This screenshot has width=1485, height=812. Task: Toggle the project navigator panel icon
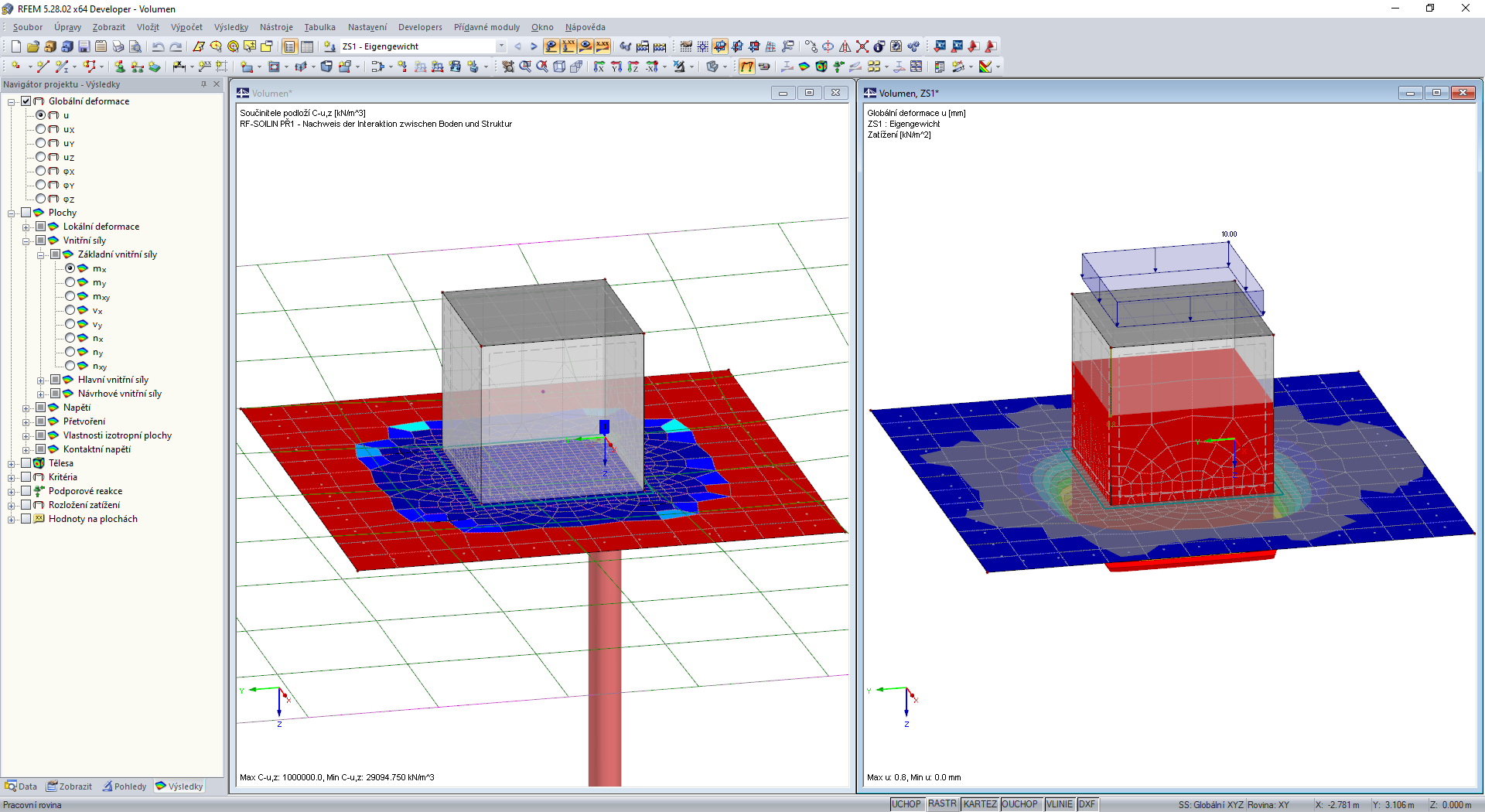pyautogui.click(x=289, y=46)
